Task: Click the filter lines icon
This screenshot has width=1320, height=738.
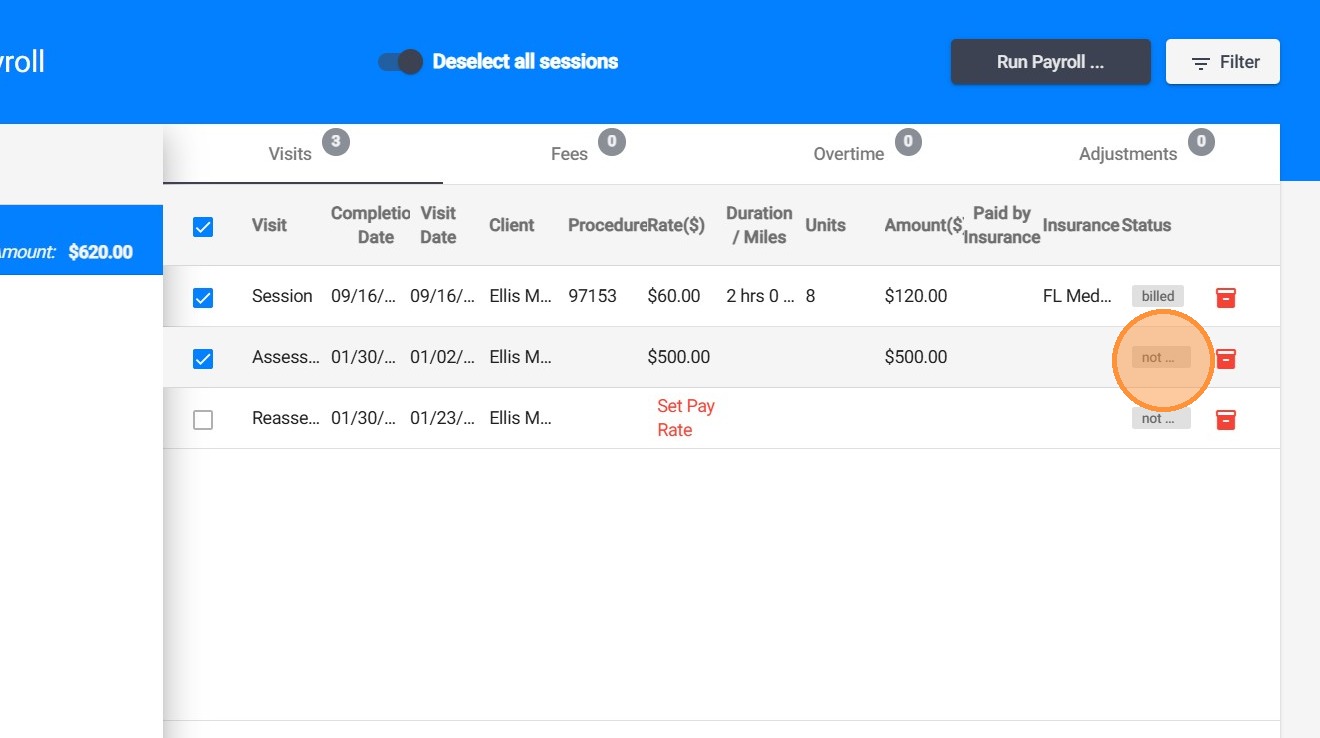Action: pos(1201,63)
